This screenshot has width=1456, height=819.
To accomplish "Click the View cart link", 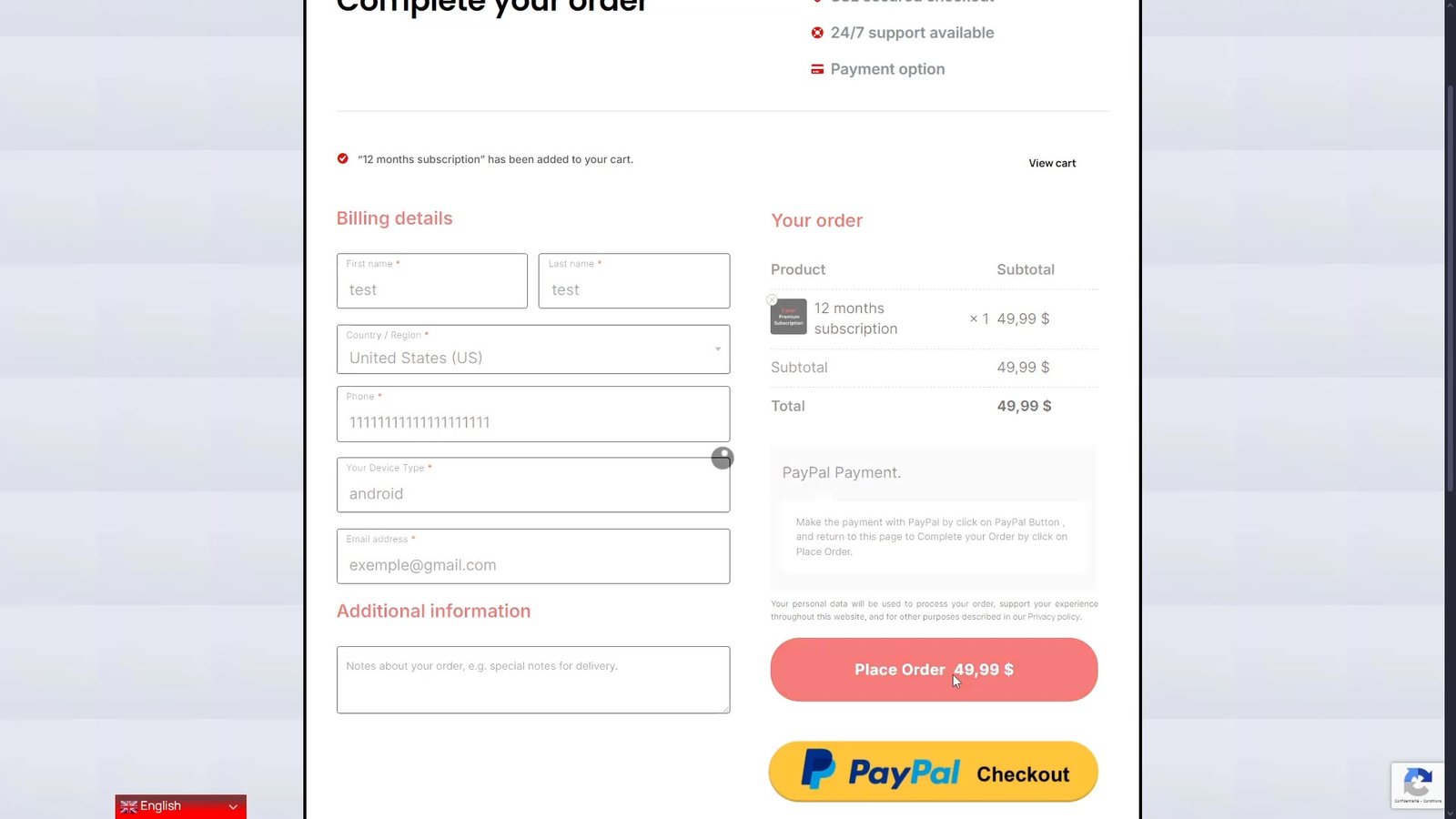I will click(1052, 164).
